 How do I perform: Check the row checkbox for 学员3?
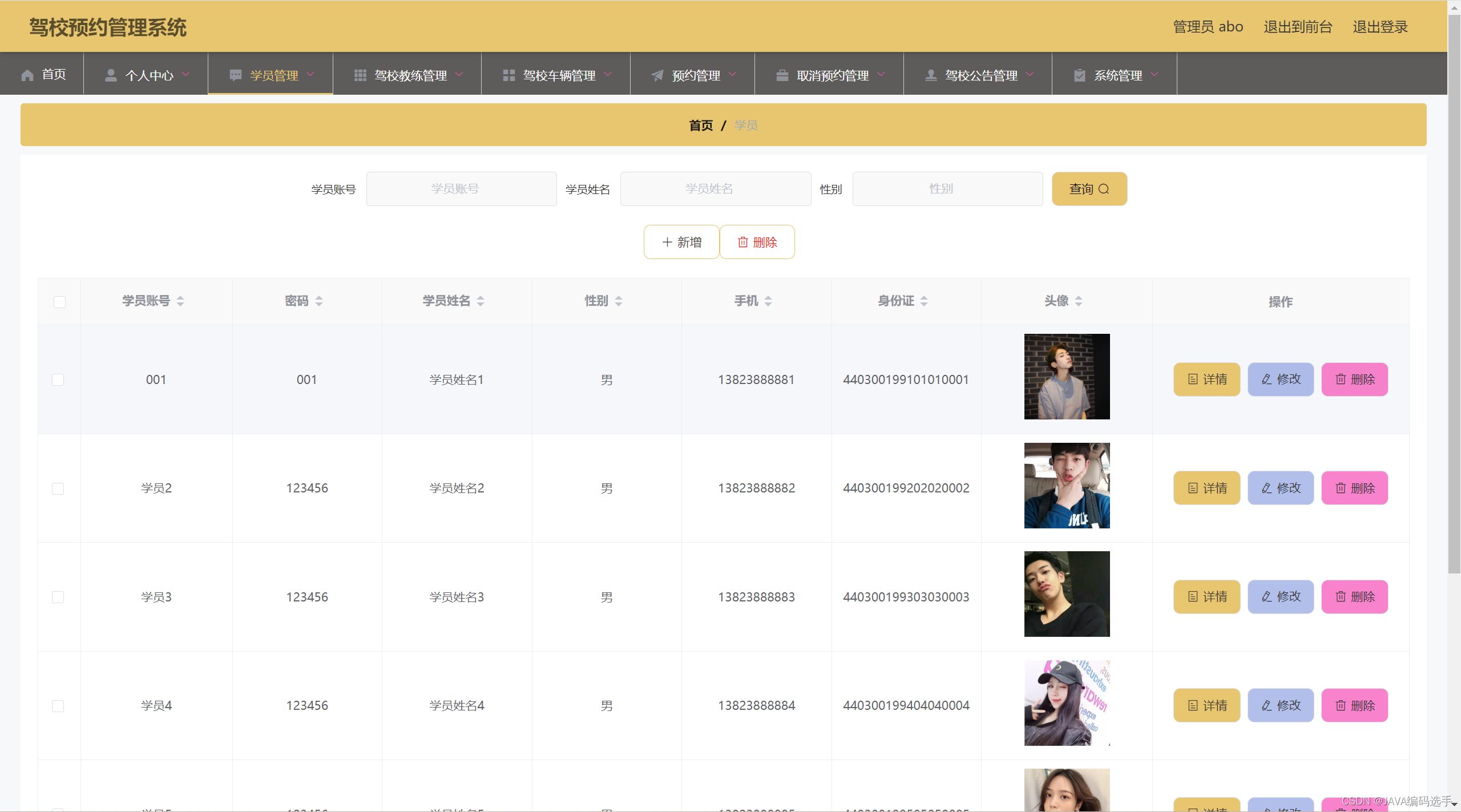pos(58,597)
